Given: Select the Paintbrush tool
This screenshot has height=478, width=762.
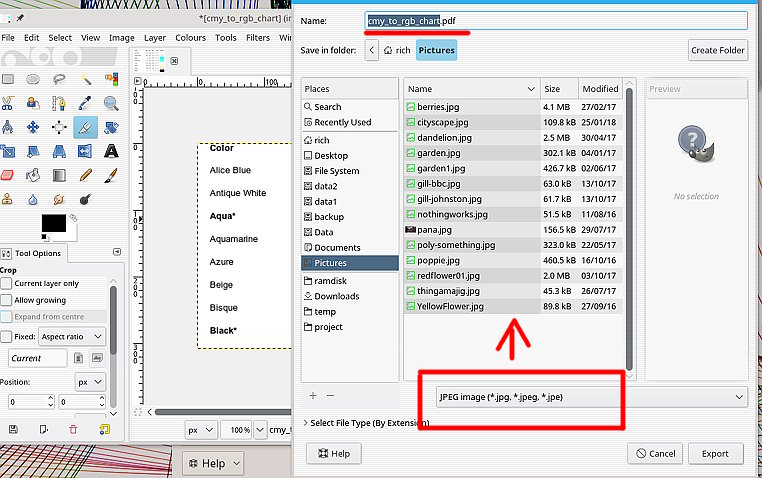Looking at the screenshot, I should [111, 175].
